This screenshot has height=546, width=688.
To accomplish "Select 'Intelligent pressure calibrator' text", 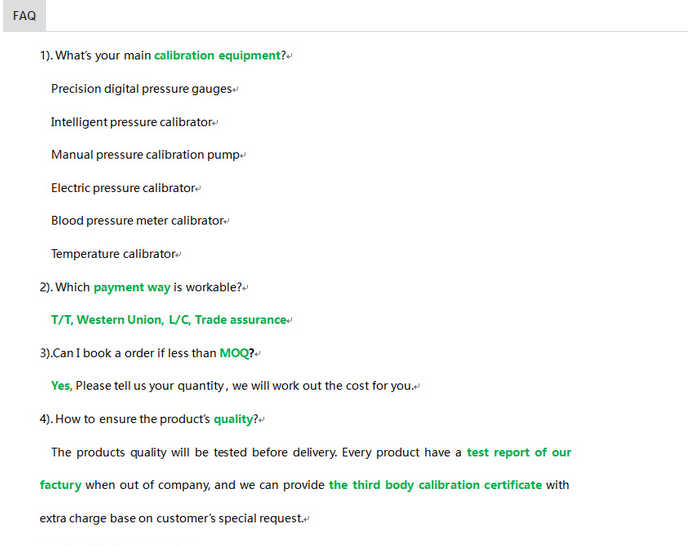I will click(132, 122).
